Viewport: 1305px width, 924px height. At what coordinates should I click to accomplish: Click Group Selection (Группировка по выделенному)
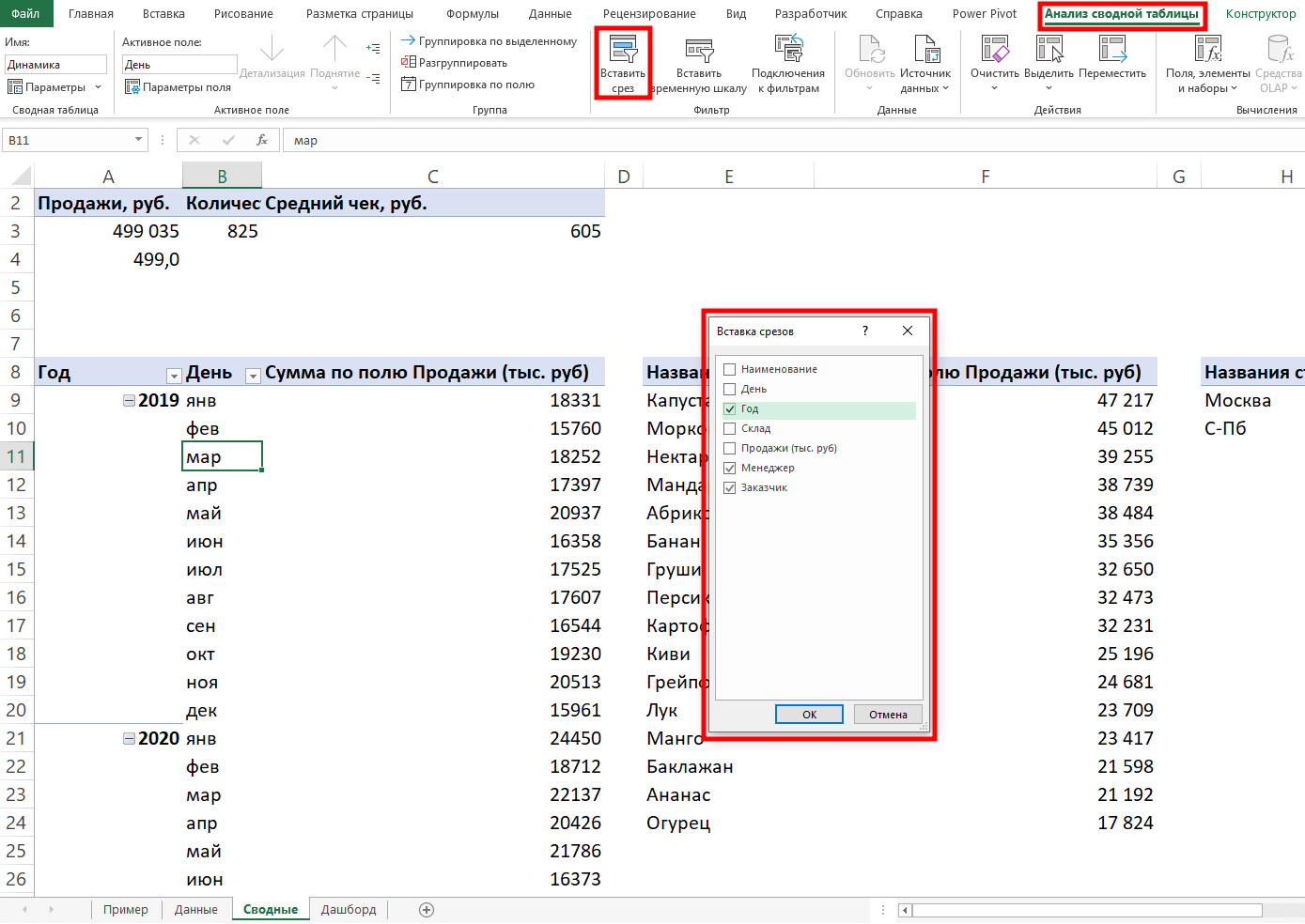[489, 41]
